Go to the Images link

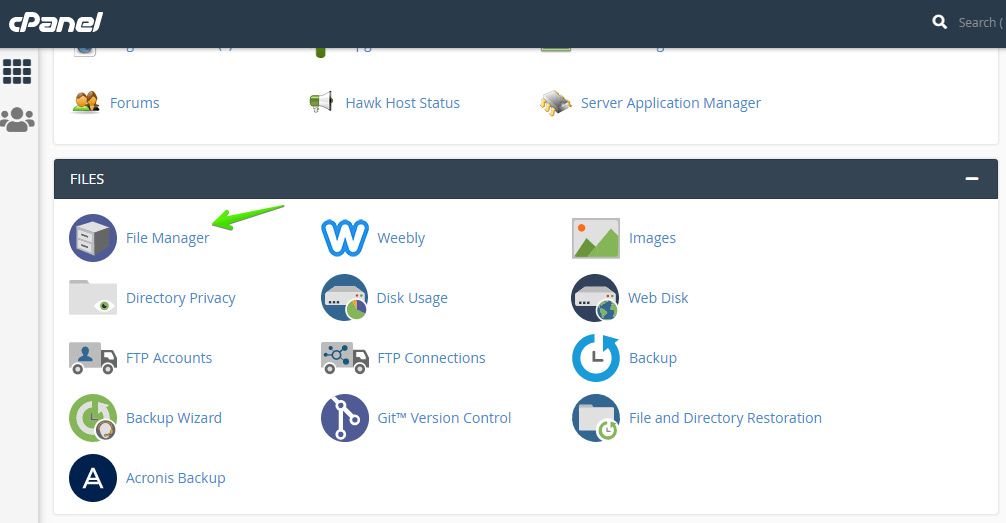(652, 238)
